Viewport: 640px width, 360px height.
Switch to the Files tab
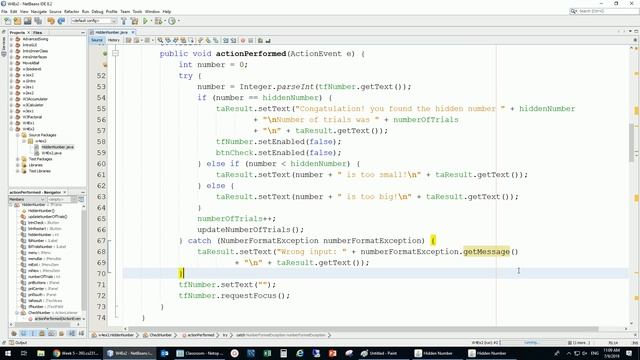point(38,32)
